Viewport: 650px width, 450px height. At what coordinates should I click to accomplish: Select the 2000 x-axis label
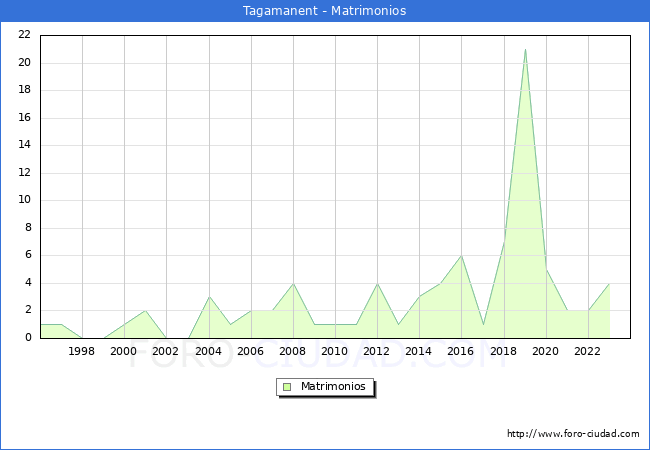[124, 351]
